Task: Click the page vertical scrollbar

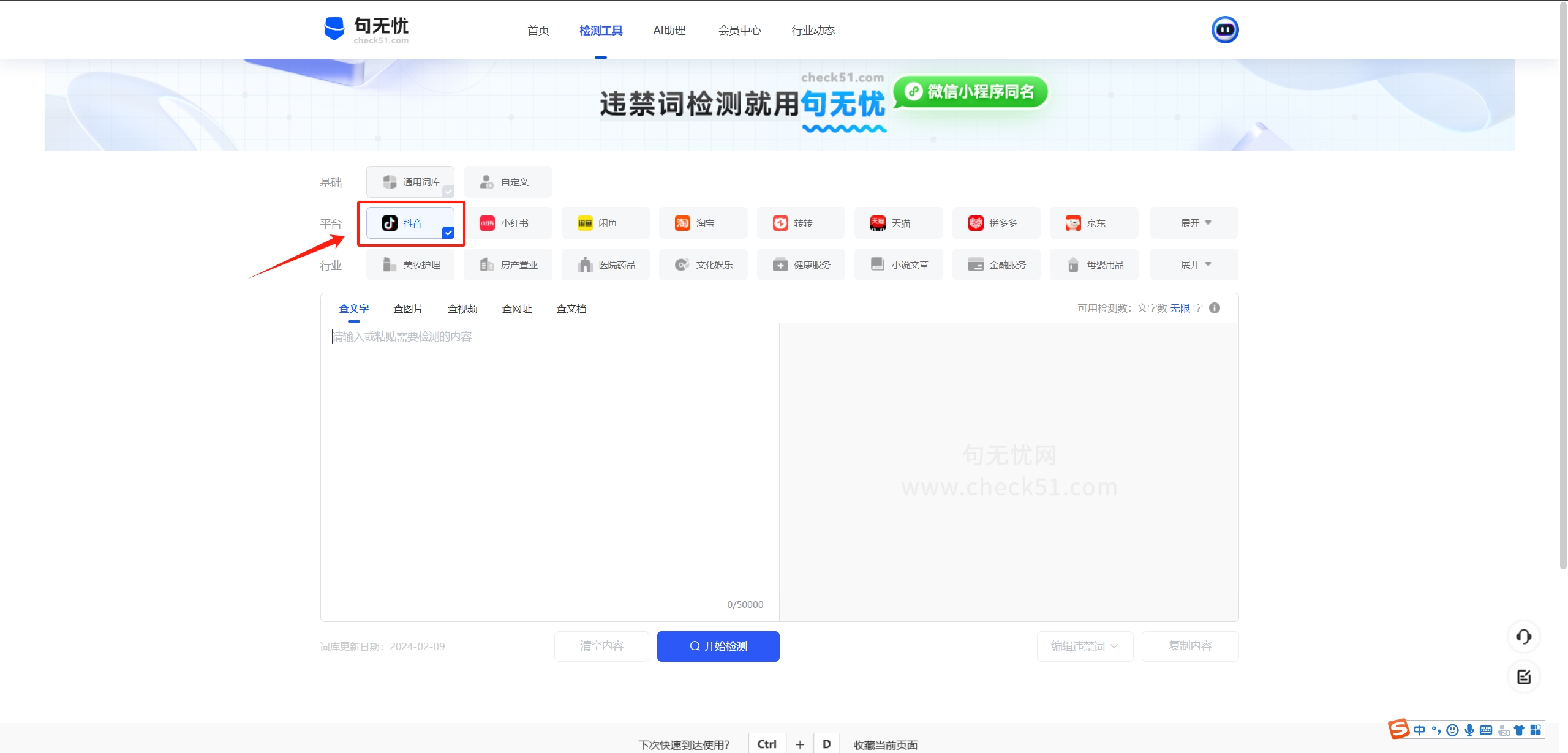Action: point(1563,285)
